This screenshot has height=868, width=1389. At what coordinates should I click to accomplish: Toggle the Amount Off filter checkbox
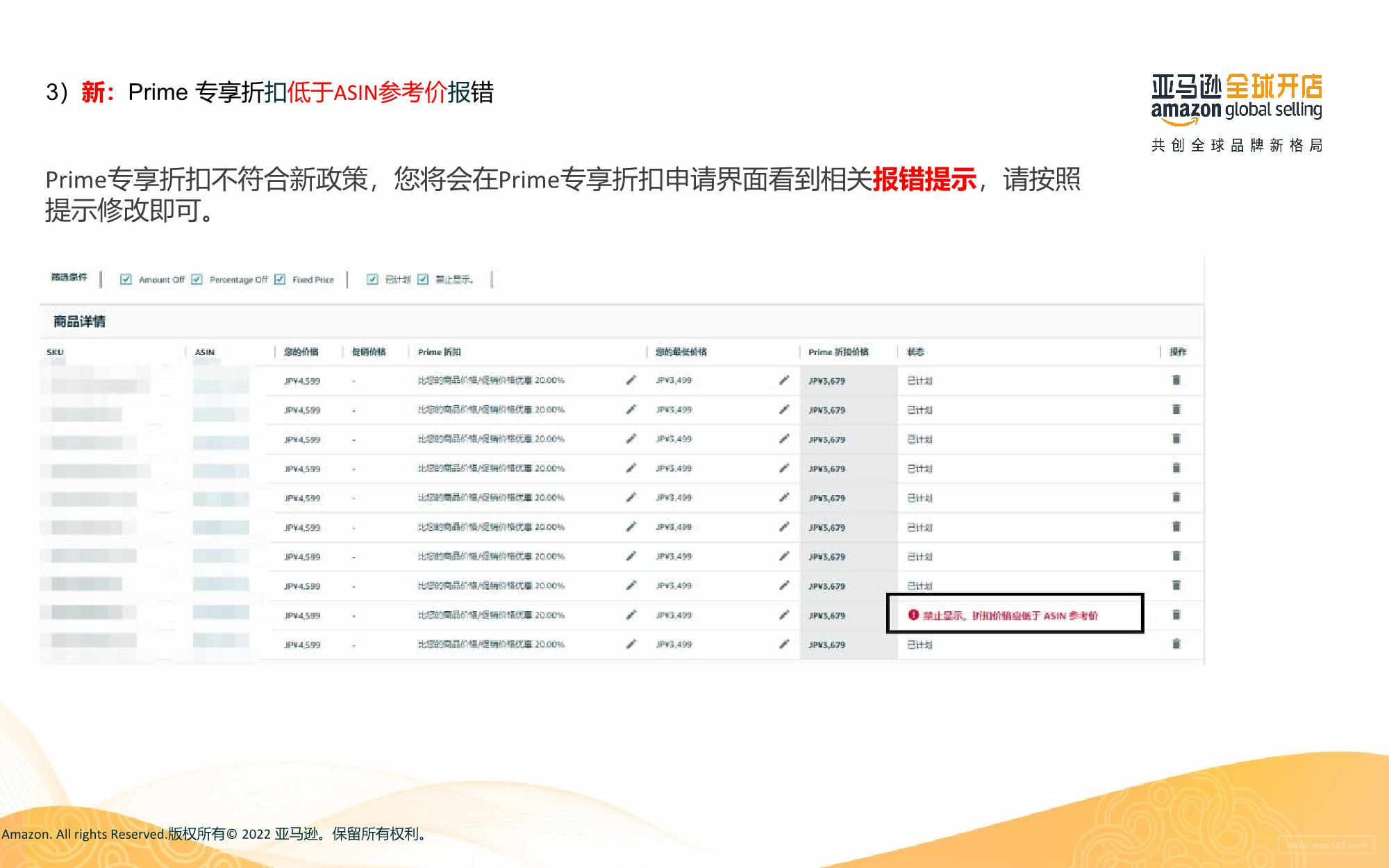tap(126, 279)
